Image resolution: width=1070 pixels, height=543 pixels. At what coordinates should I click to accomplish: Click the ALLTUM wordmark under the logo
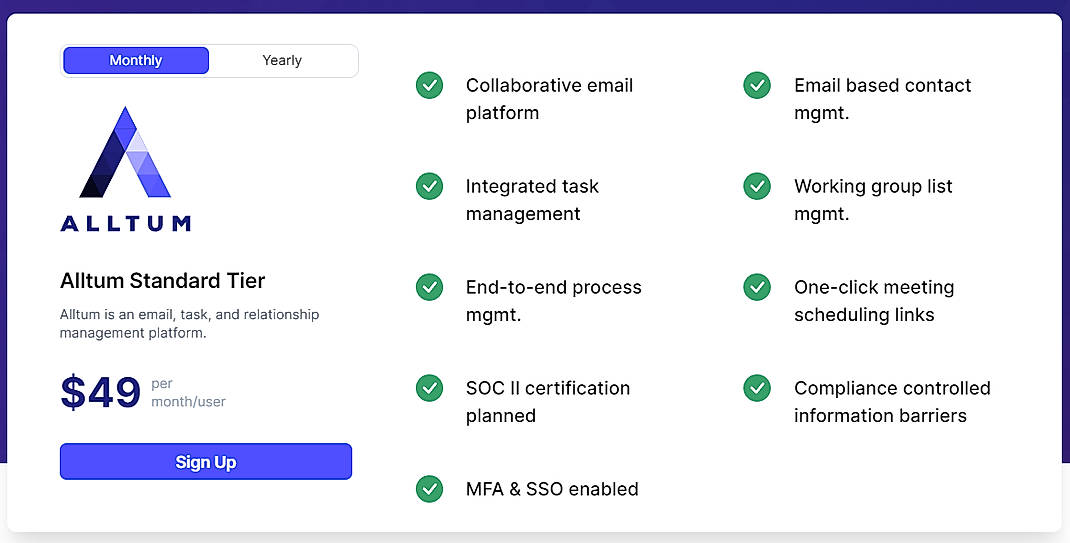[126, 223]
